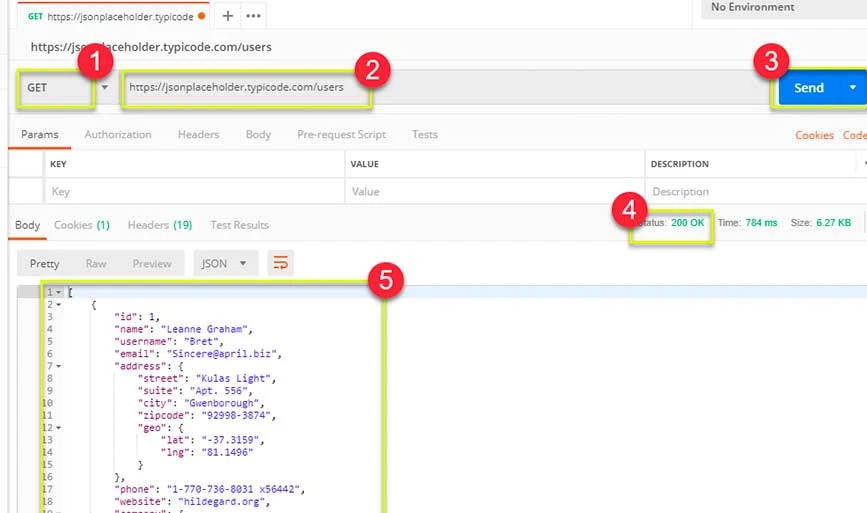This screenshot has height=513, width=867.
Task: View response Headers (19) tab
Action: (160, 225)
